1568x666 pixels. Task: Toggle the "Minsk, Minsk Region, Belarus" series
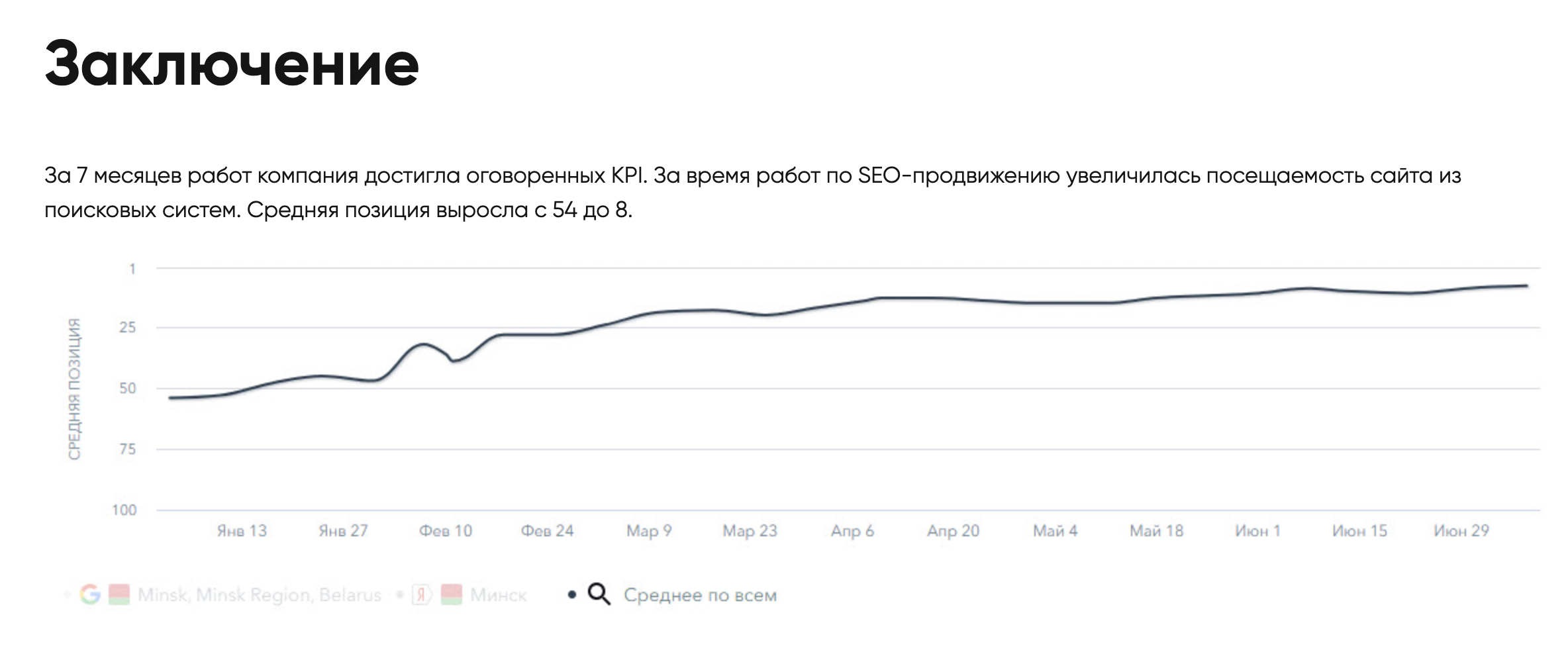259,595
